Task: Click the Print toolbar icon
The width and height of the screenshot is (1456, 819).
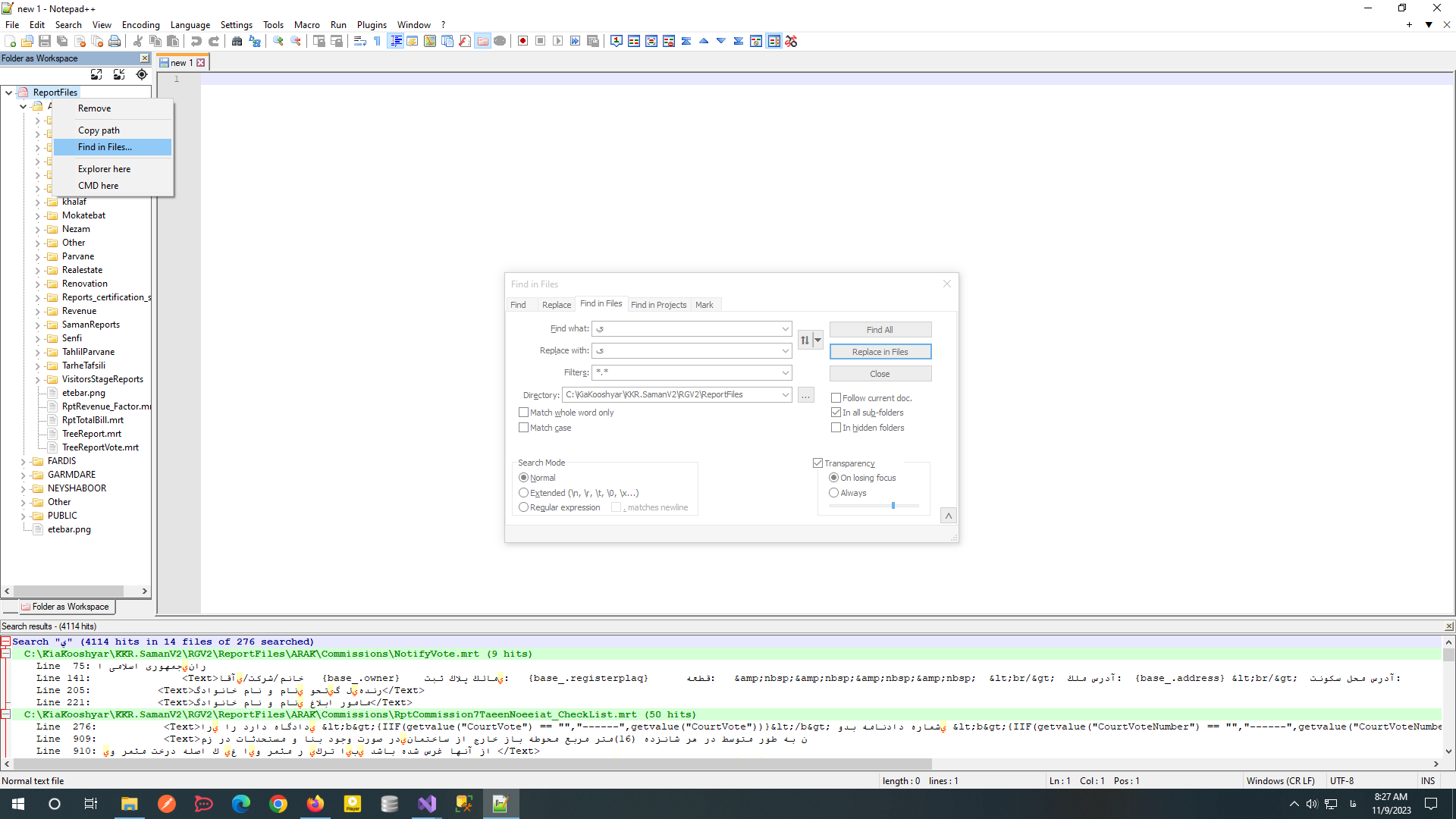Action: click(x=115, y=41)
